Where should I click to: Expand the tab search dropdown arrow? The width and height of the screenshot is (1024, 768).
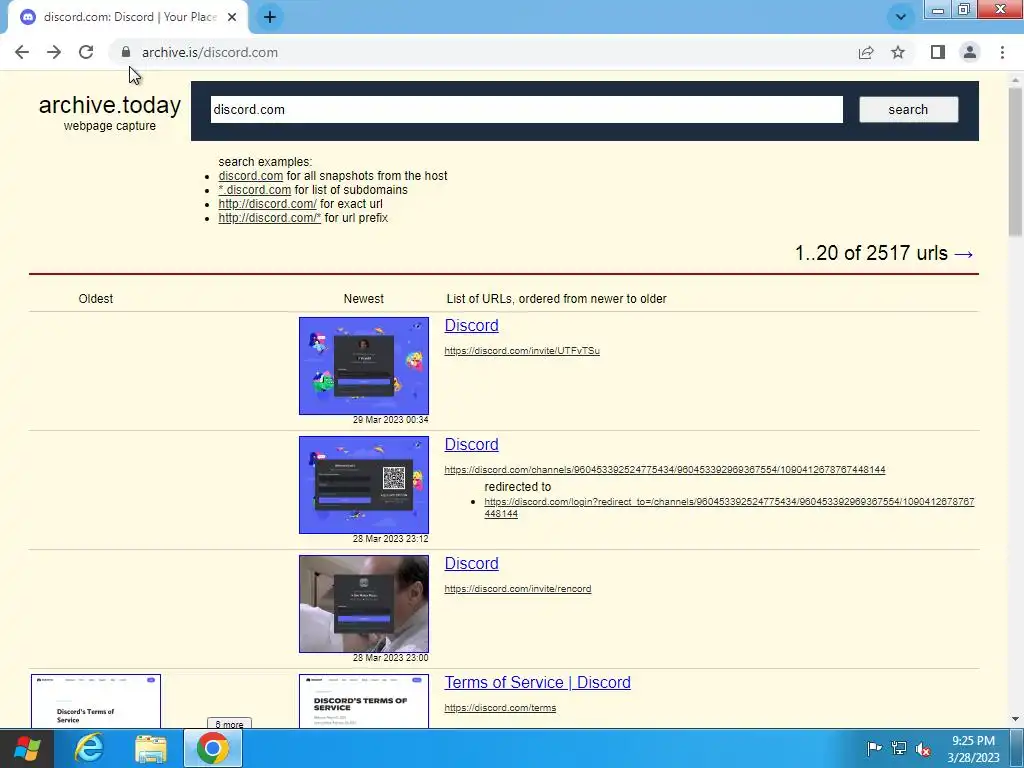[901, 17]
